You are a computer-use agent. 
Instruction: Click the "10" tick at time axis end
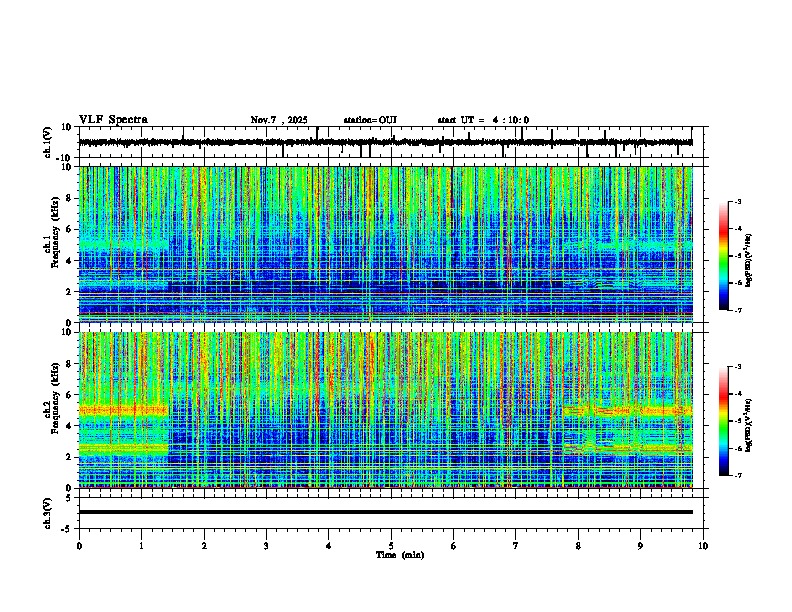click(x=703, y=546)
